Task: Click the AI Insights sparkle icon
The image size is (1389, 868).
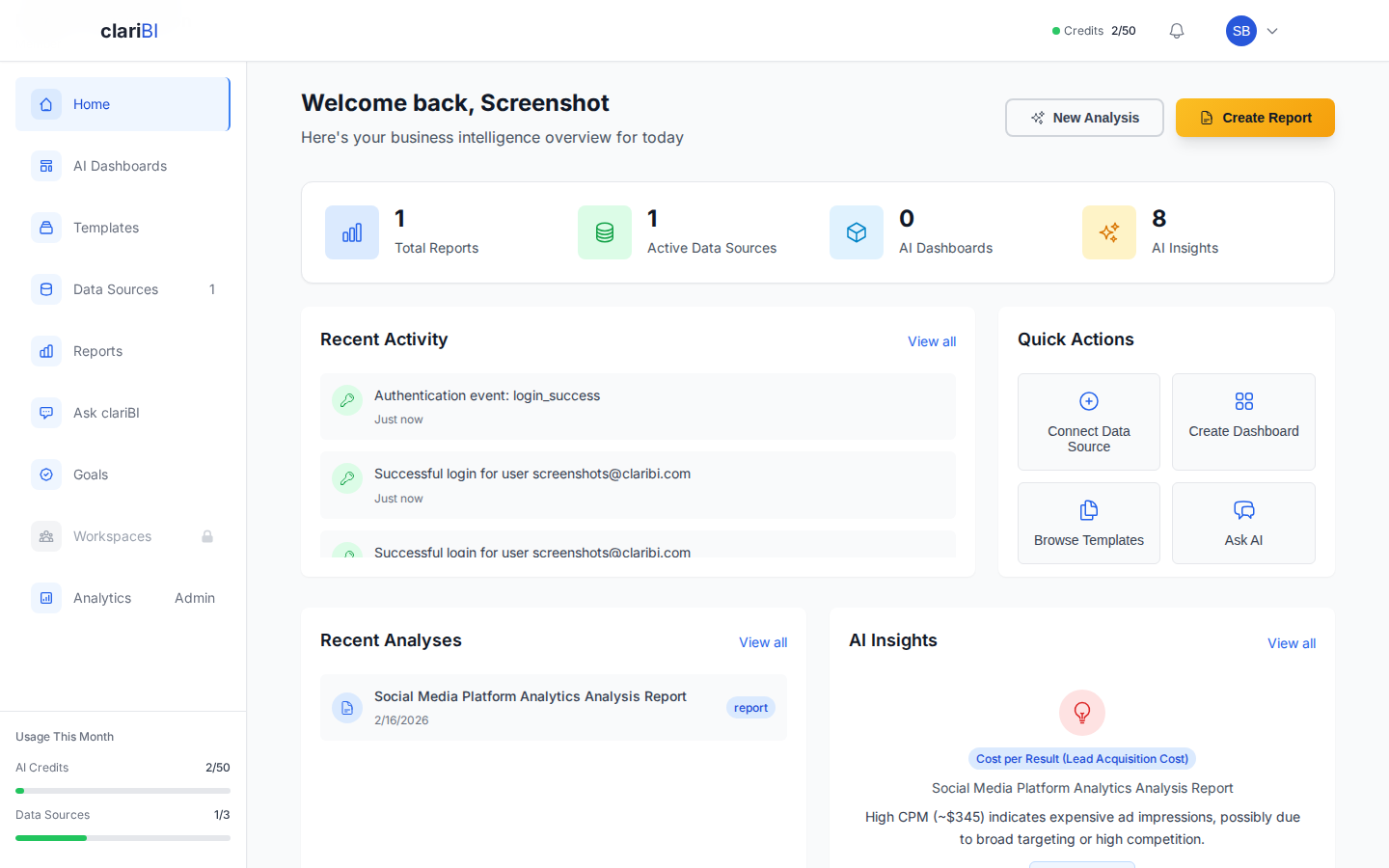Action: pyautogui.click(x=1108, y=232)
